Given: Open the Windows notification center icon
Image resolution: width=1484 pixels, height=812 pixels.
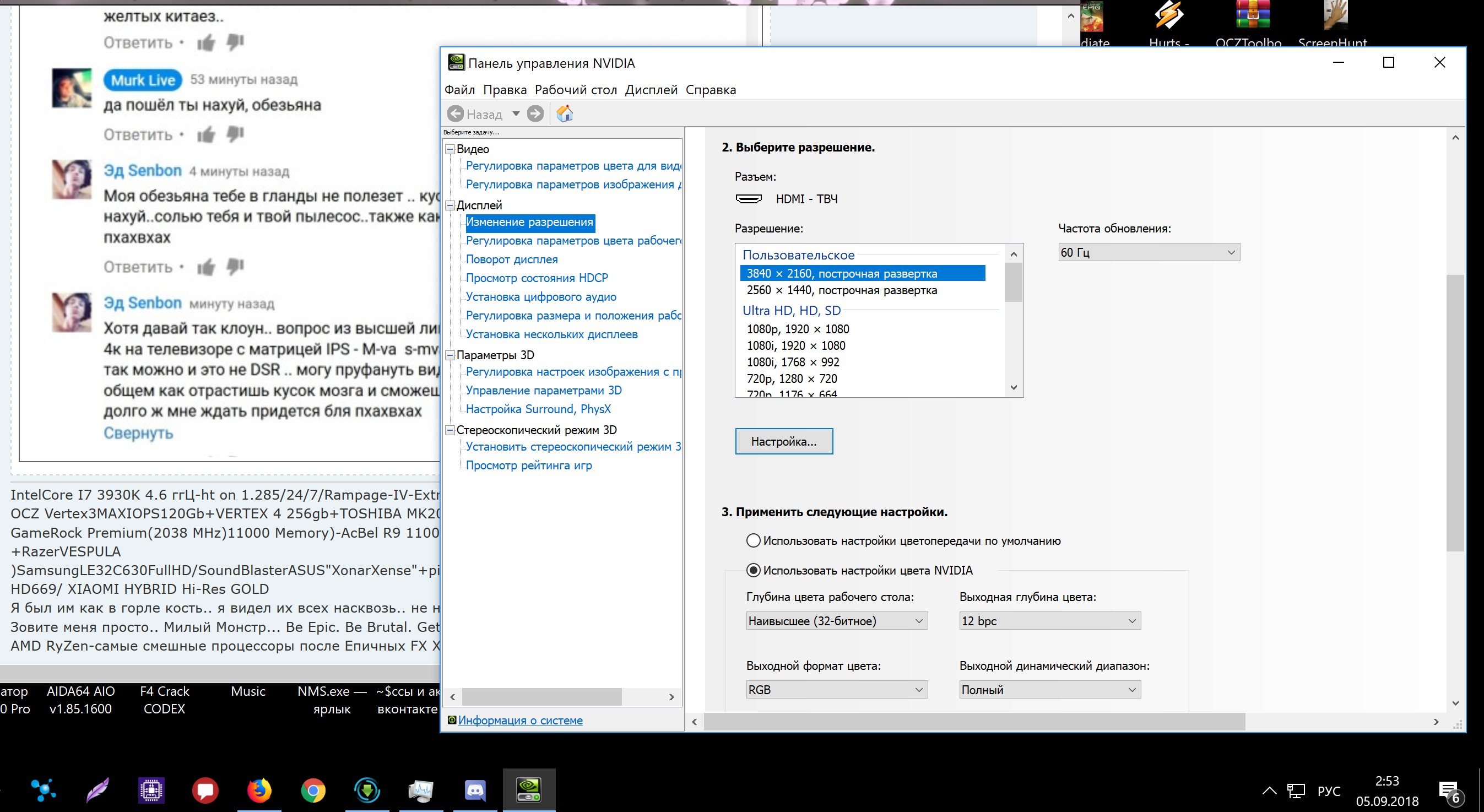Looking at the screenshot, I should tap(1449, 791).
